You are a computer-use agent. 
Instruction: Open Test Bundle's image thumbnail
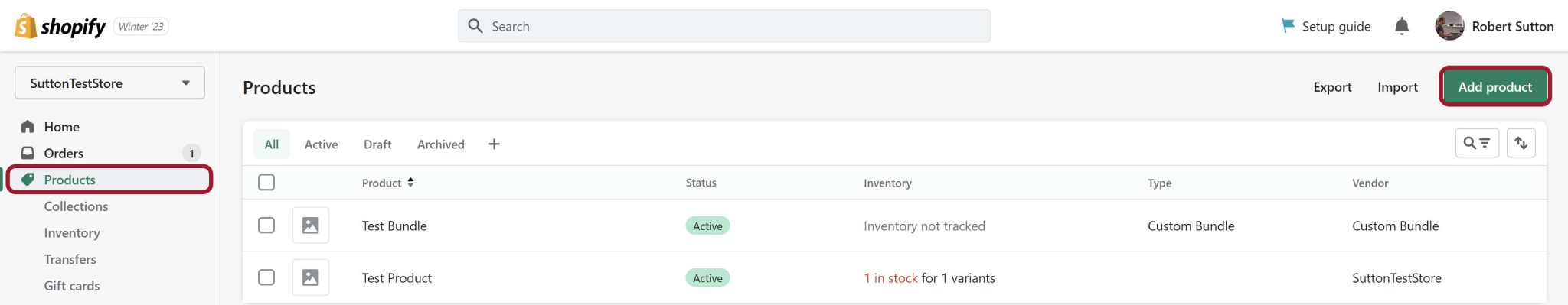310,226
